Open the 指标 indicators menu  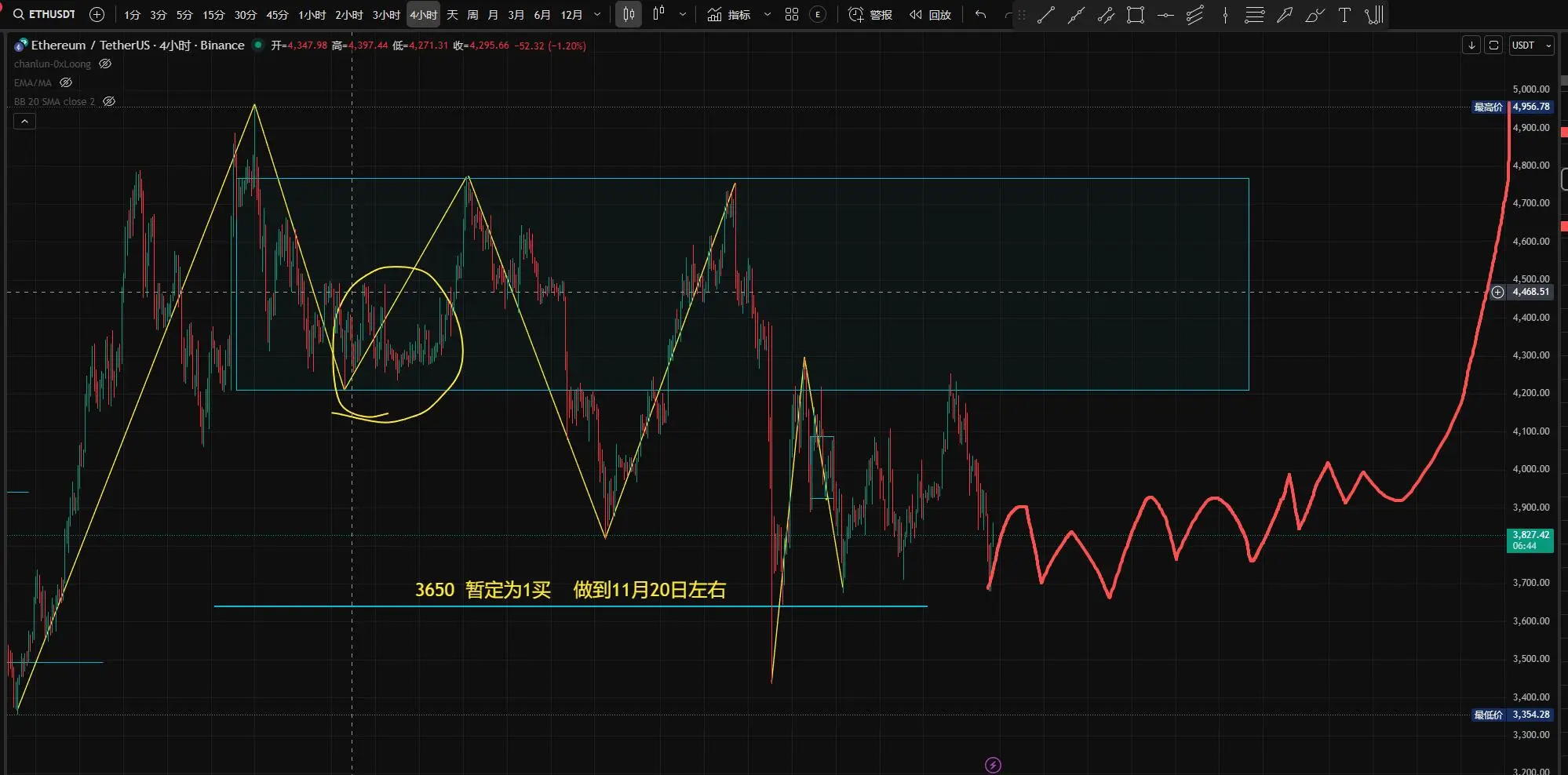[x=729, y=15]
